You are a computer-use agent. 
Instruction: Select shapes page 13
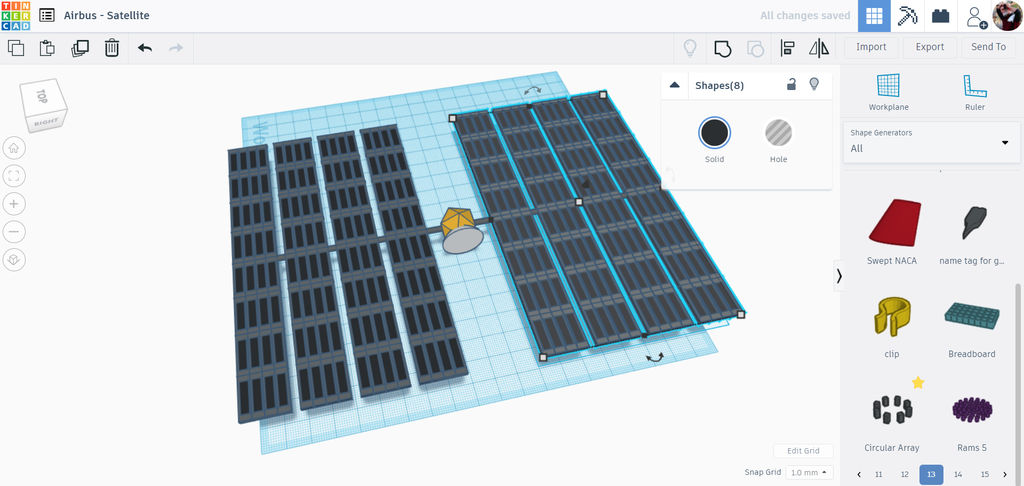[x=931, y=474]
